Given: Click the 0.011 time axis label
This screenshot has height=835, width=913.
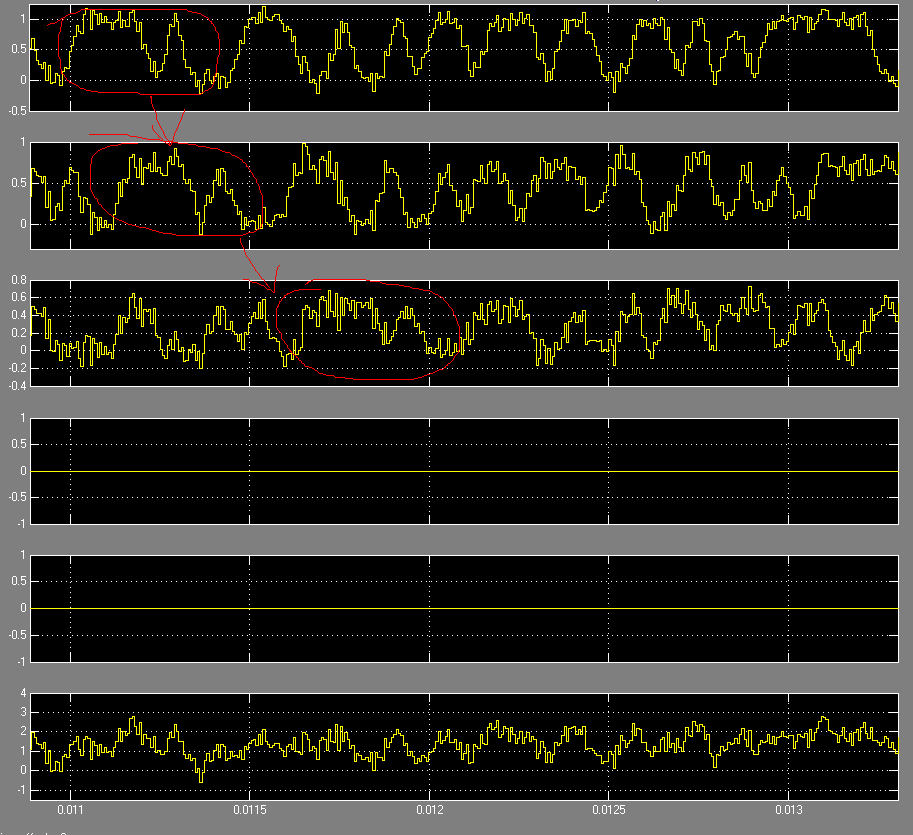Looking at the screenshot, I should pyautogui.click(x=70, y=809).
